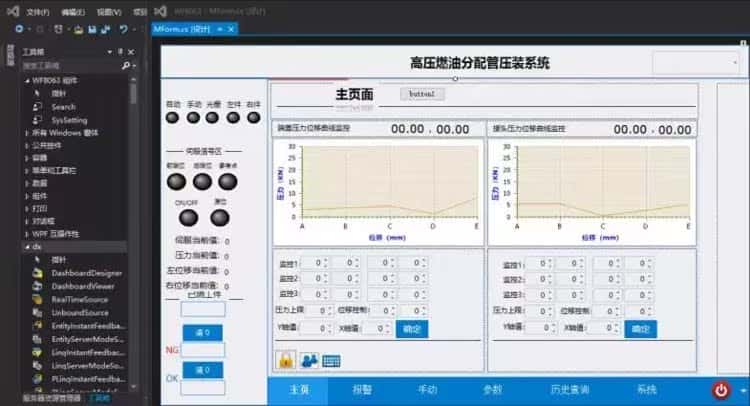This screenshot has width=750, height=406.
Task: Select the Search component in the toolbox
Action: tap(63, 107)
